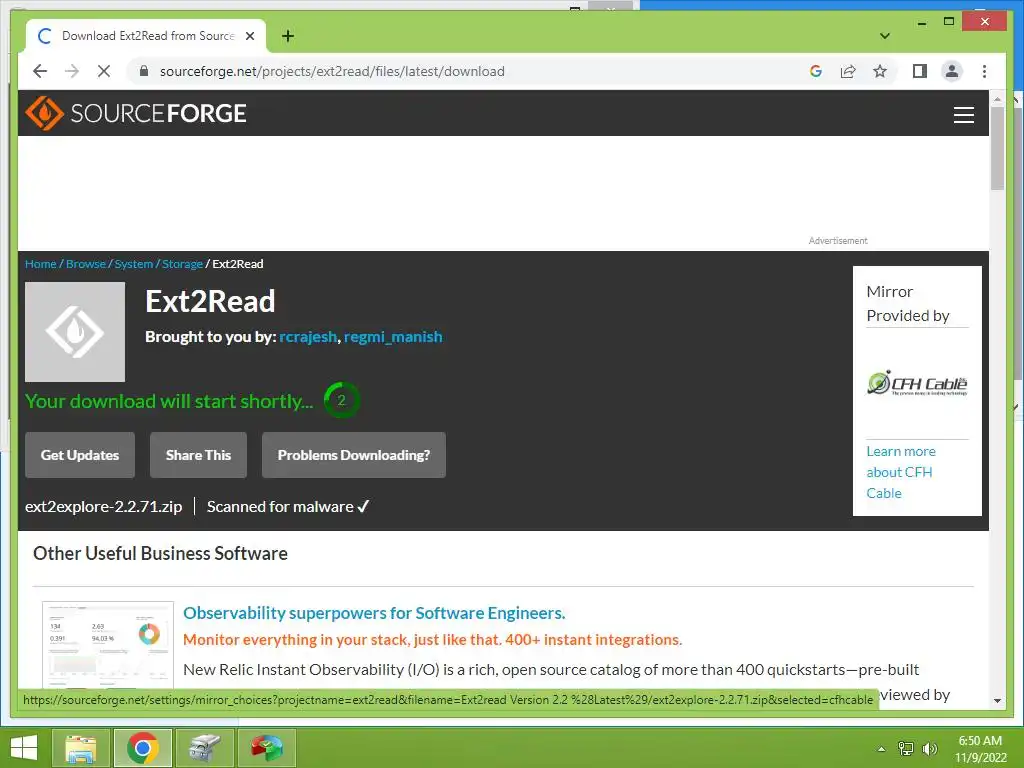Click the scrollbar down arrow
1024x768 pixels.
click(997, 701)
